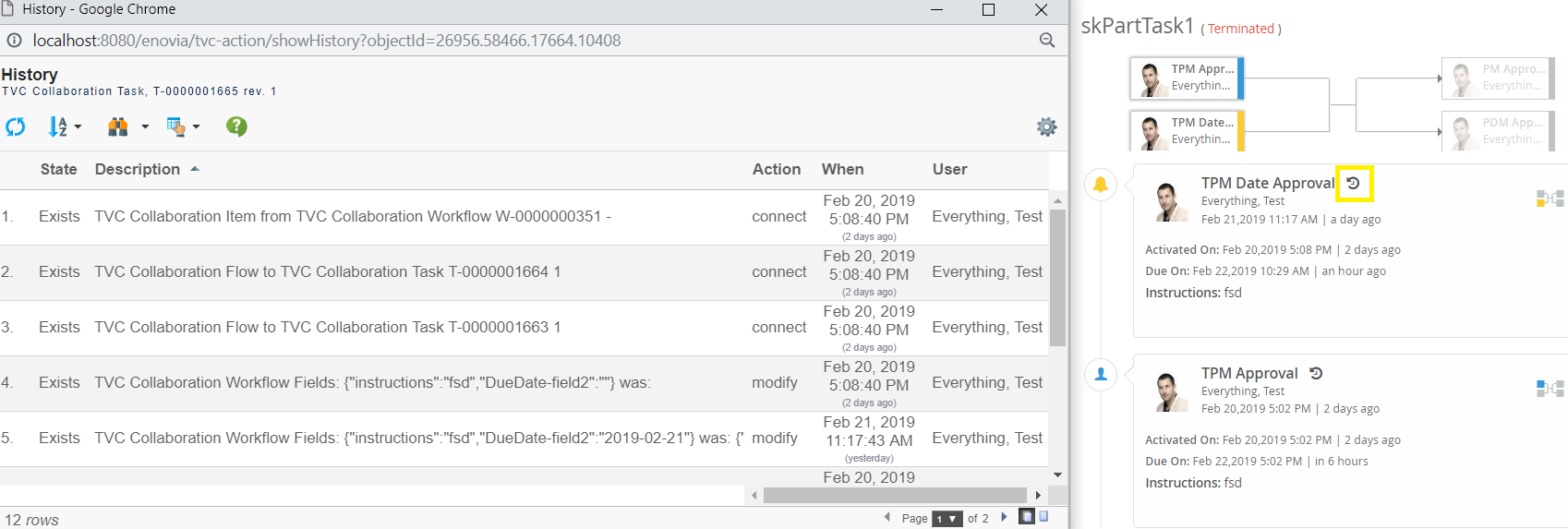The height and width of the screenshot is (529, 1568).
Task: Click the binoculars find icon
Action: (117, 127)
